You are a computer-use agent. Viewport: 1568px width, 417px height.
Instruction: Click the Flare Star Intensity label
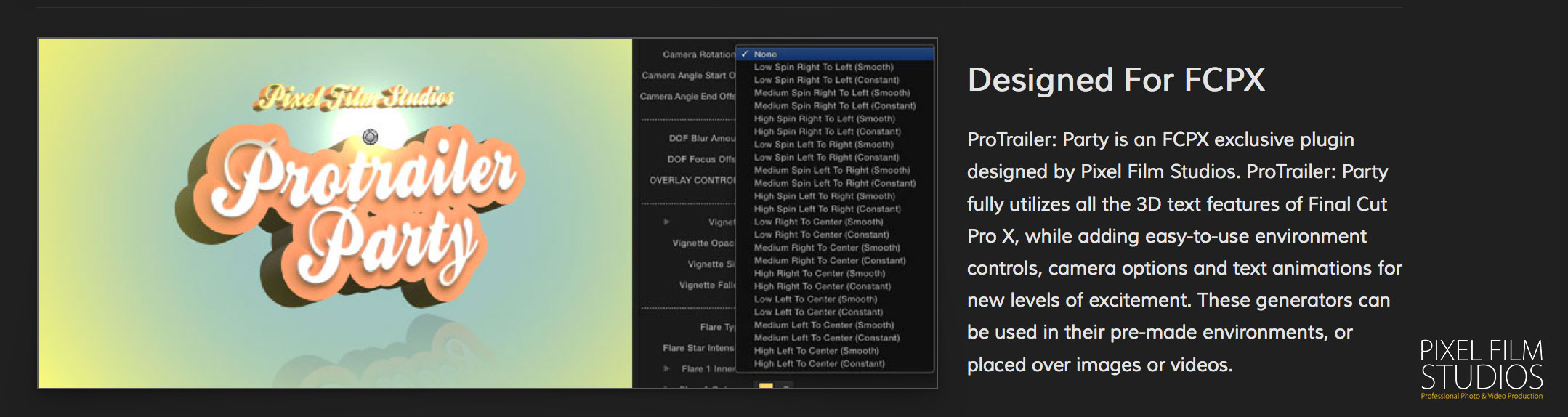(x=699, y=349)
